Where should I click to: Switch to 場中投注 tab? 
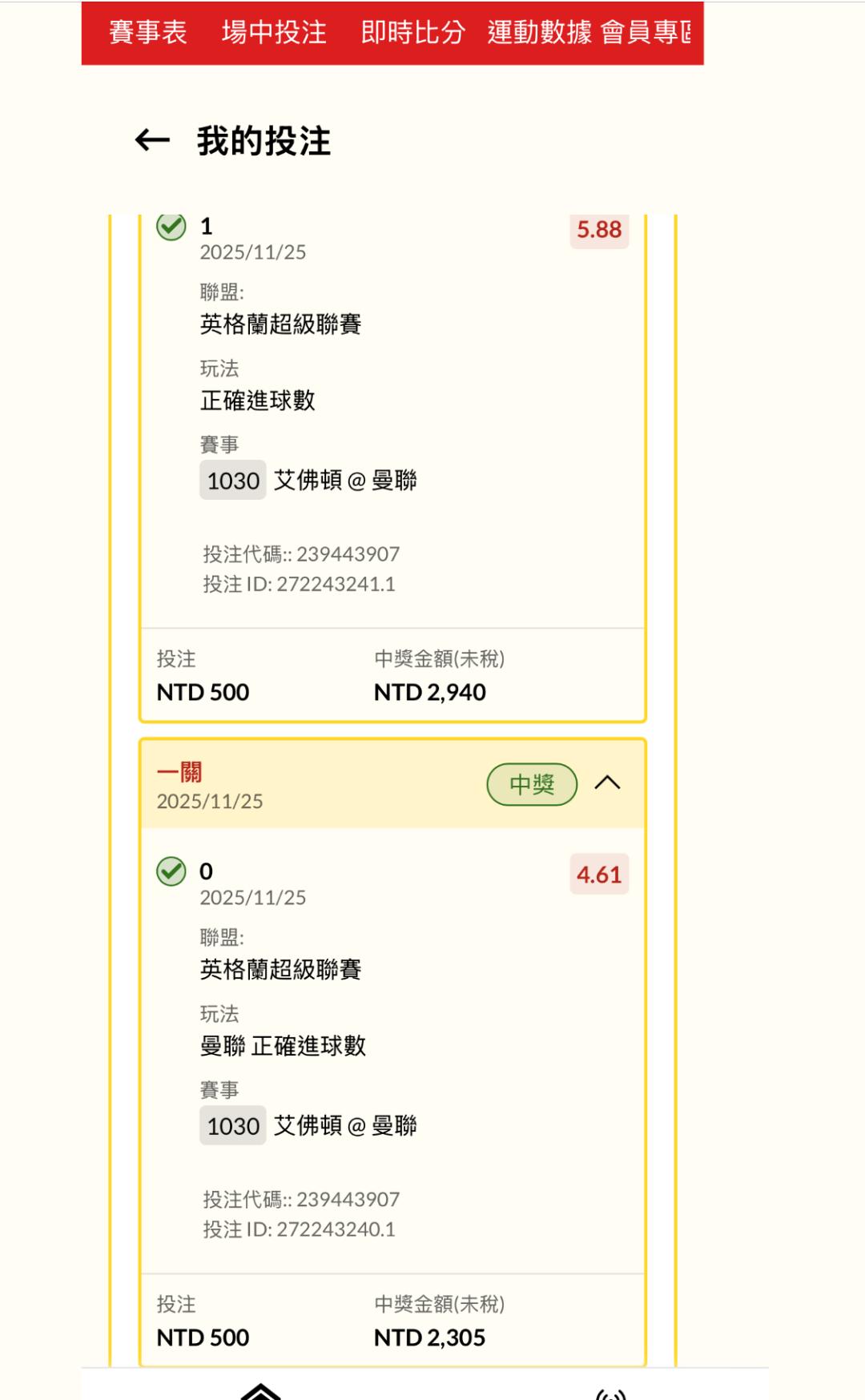(274, 33)
